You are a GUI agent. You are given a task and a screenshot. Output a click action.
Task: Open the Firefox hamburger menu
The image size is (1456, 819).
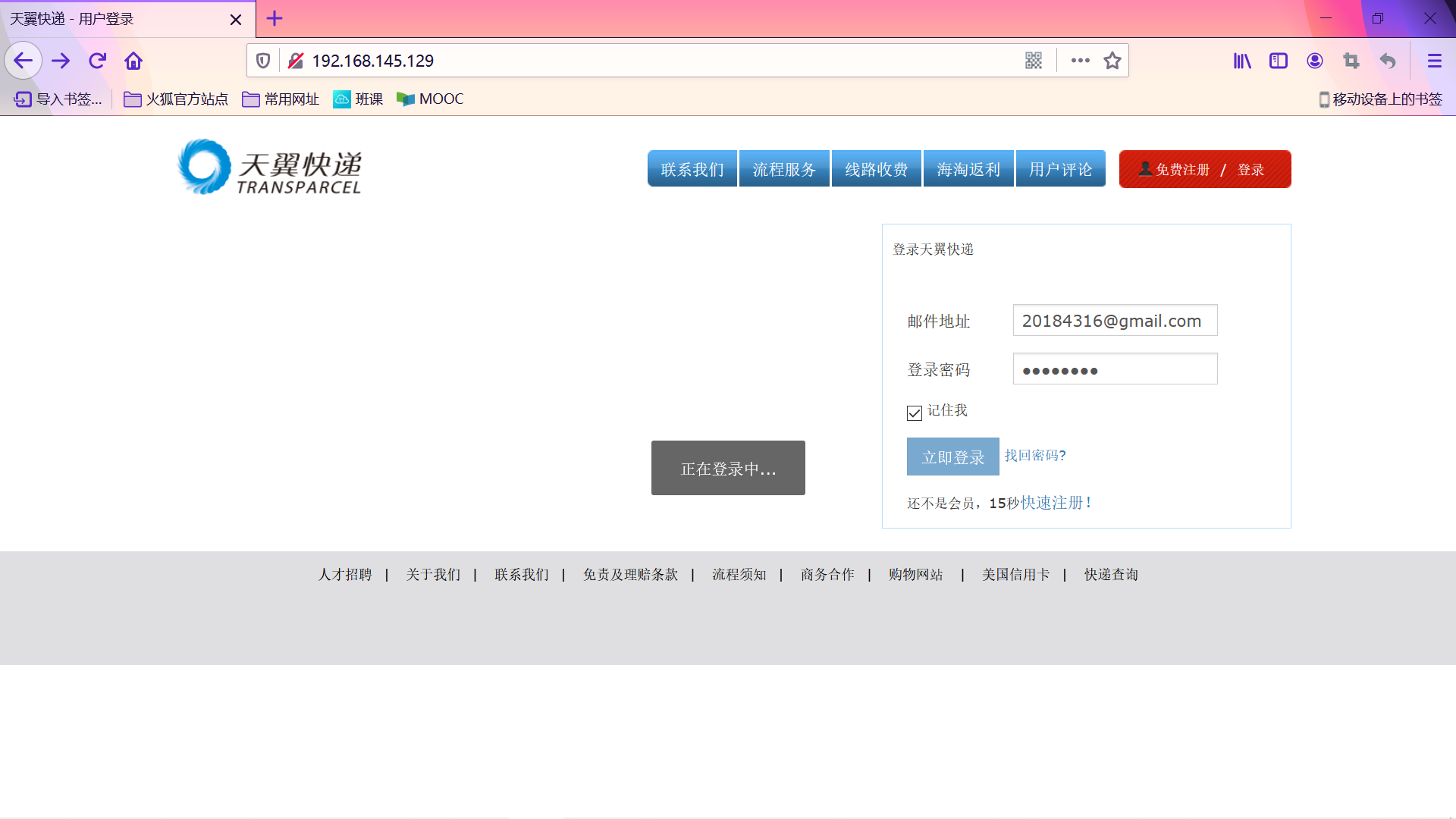click(1434, 61)
